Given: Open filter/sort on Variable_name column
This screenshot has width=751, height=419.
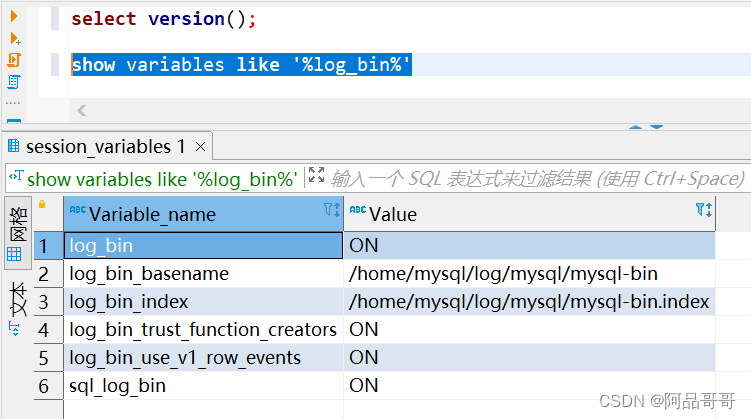Looking at the screenshot, I should click(x=332, y=210).
